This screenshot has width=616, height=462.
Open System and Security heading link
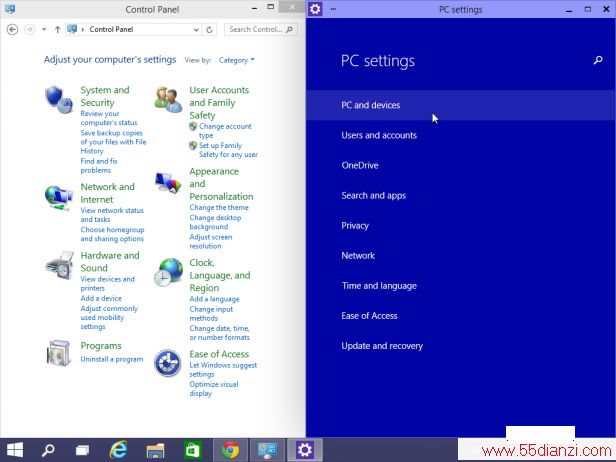[x=105, y=96]
